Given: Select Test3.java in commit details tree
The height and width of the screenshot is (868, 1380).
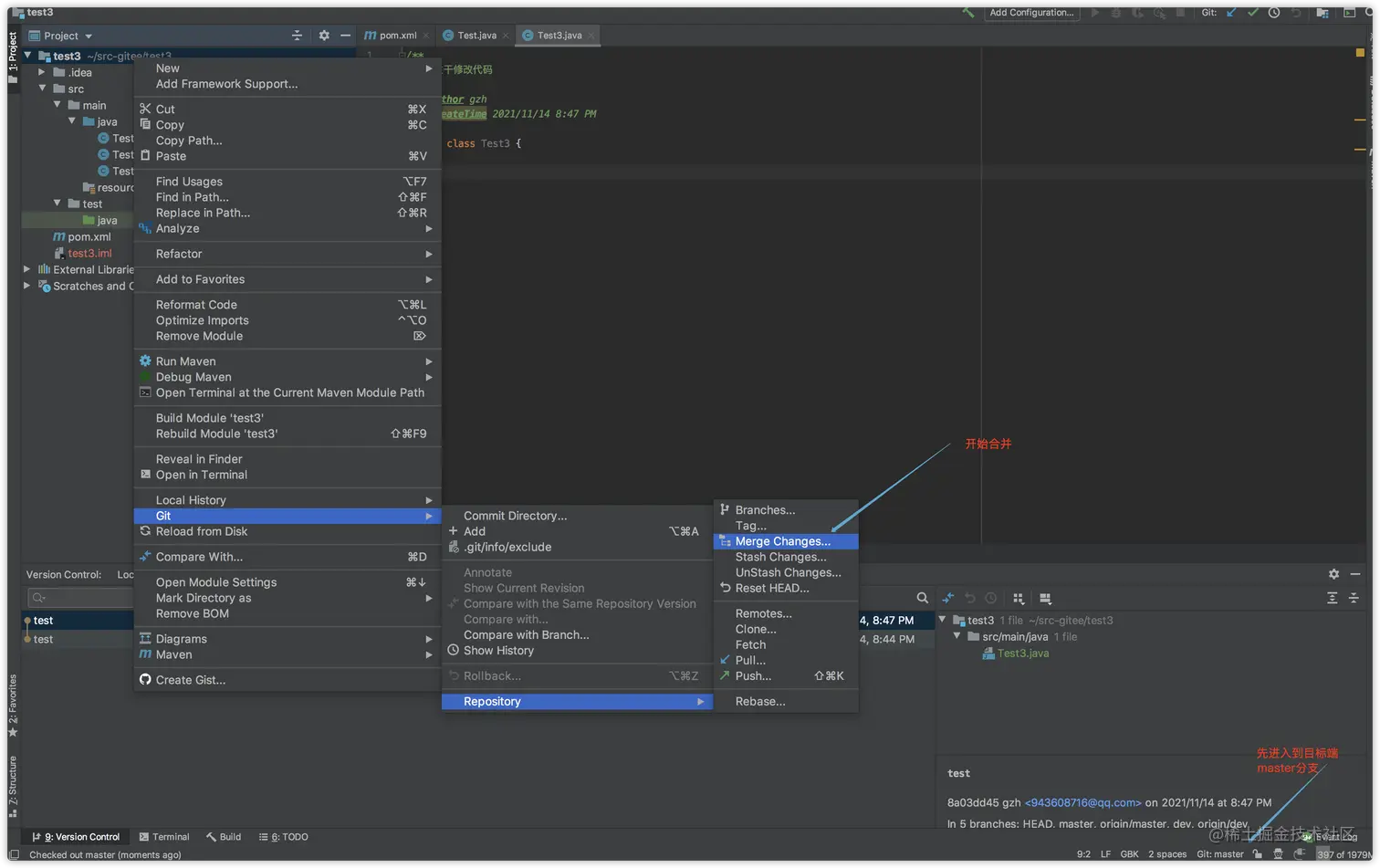Looking at the screenshot, I should point(1022,653).
